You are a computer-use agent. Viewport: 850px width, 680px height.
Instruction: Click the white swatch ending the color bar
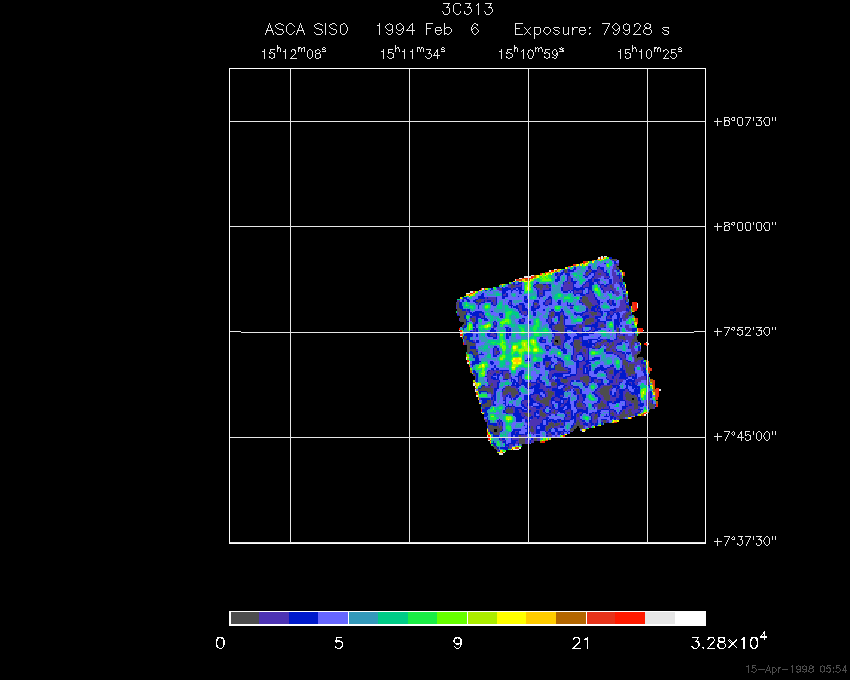[690, 618]
